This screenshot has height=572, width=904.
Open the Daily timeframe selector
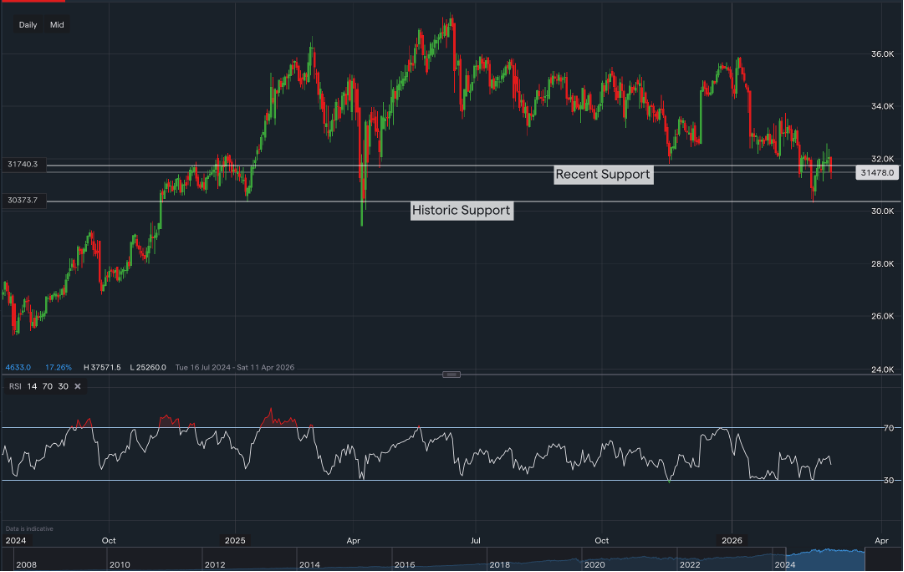pyautogui.click(x=28, y=25)
